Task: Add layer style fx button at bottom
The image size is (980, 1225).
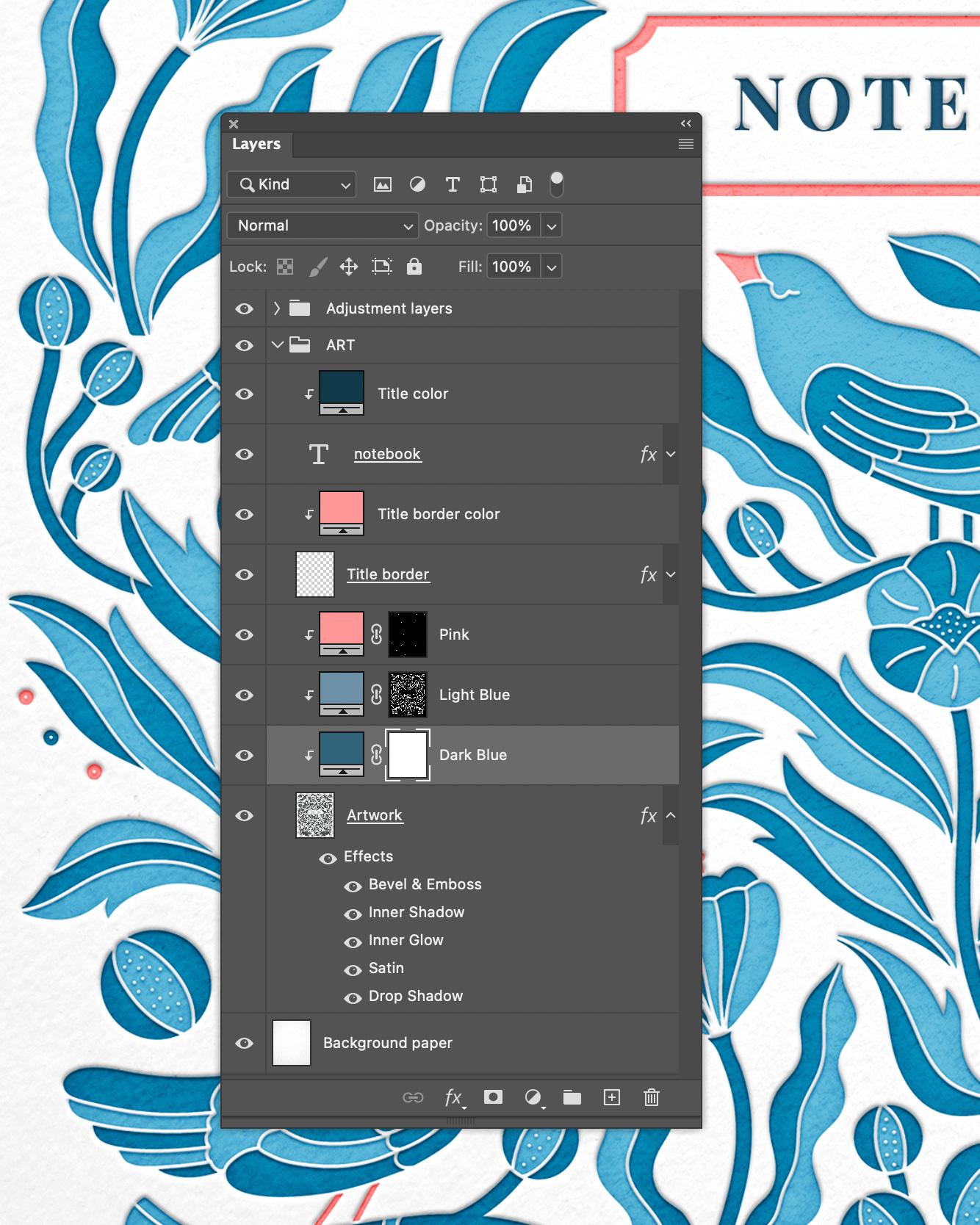Action: (x=455, y=1098)
